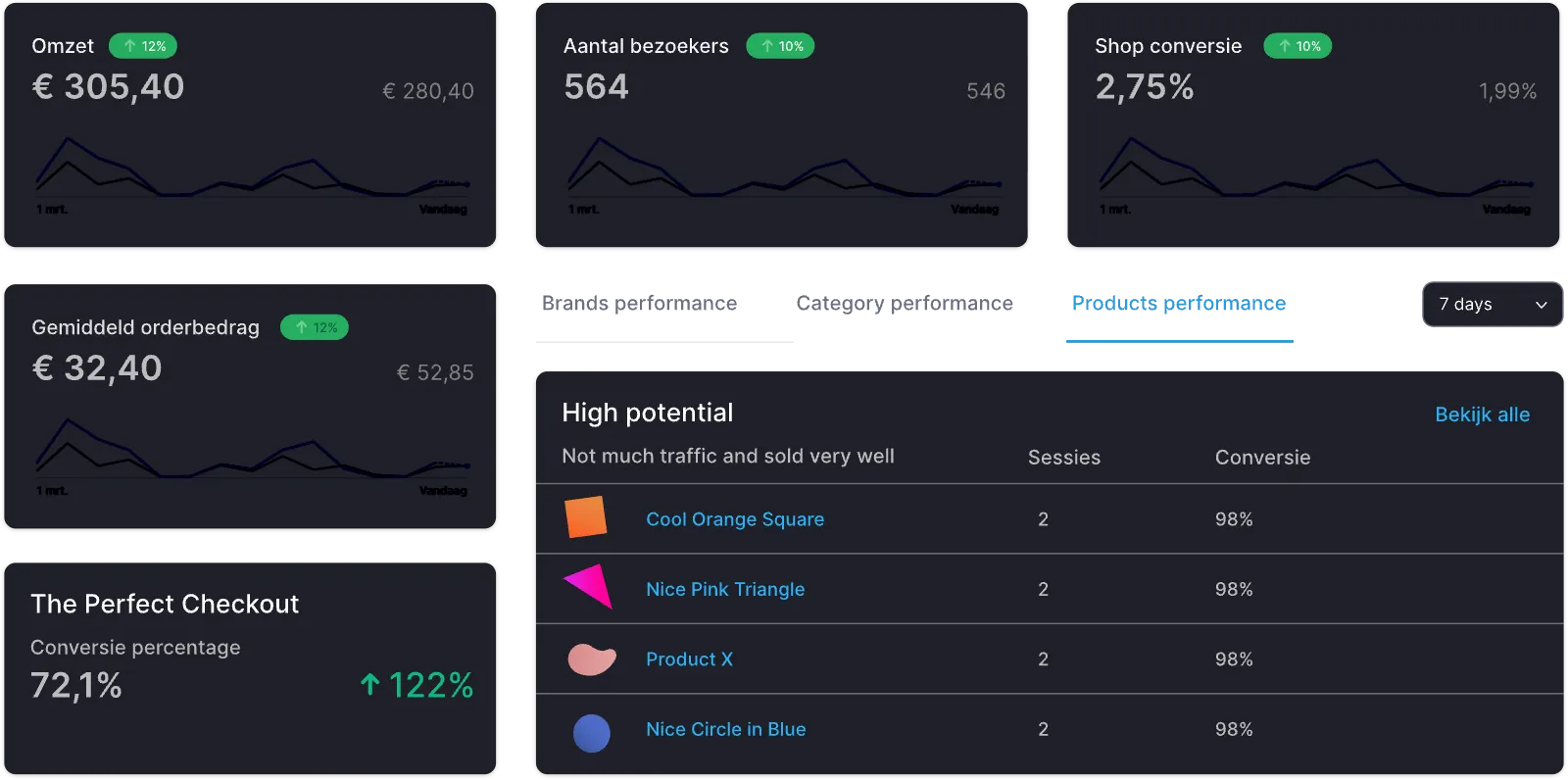Click the green 122% increase indicator
The image size is (1568, 780).
coord(416,685)
